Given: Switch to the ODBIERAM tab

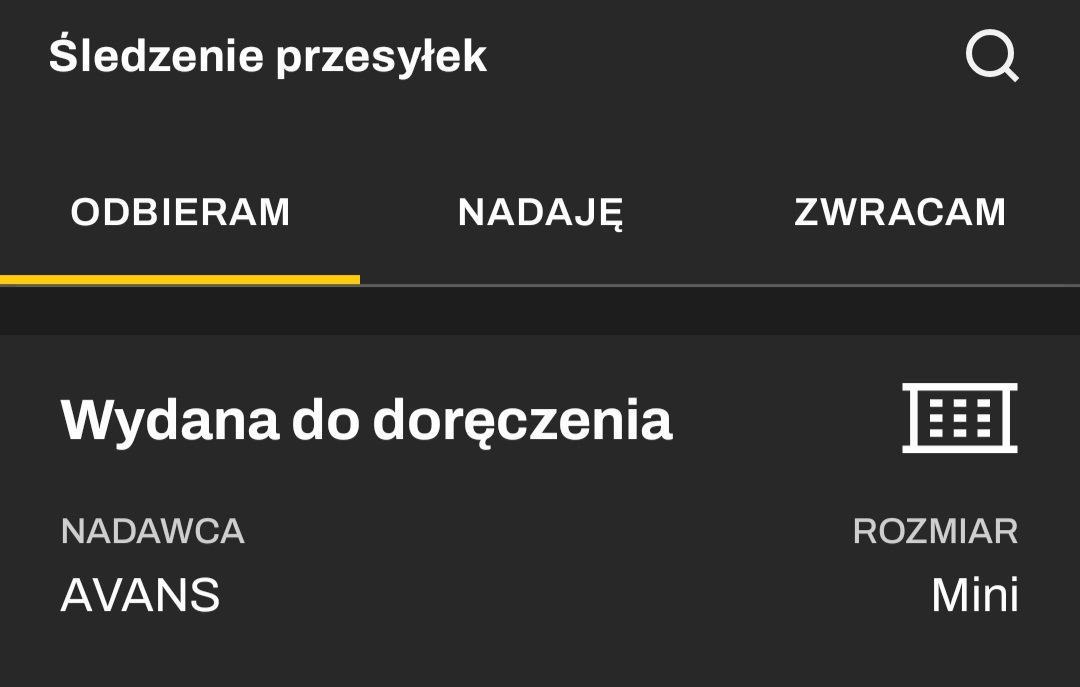Looking at the screenshot, I should pos(180,212).
